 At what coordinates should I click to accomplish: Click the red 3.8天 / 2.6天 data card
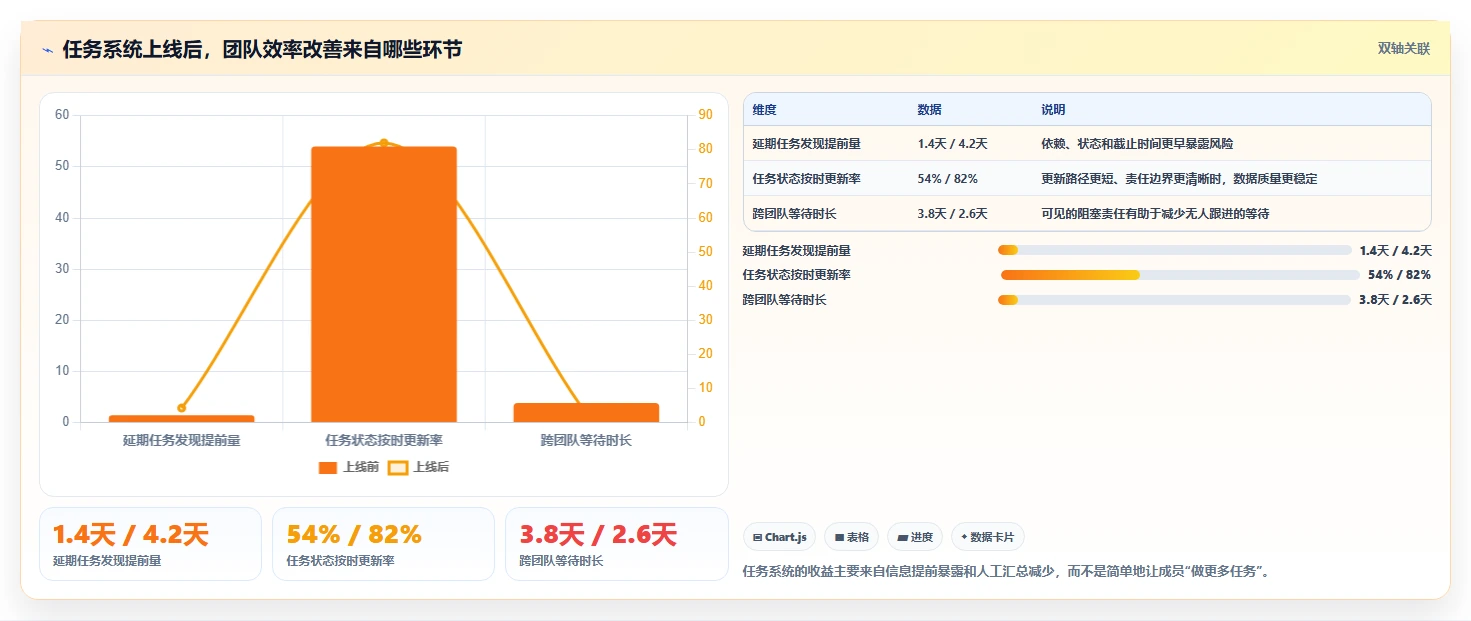pos(616,544)
